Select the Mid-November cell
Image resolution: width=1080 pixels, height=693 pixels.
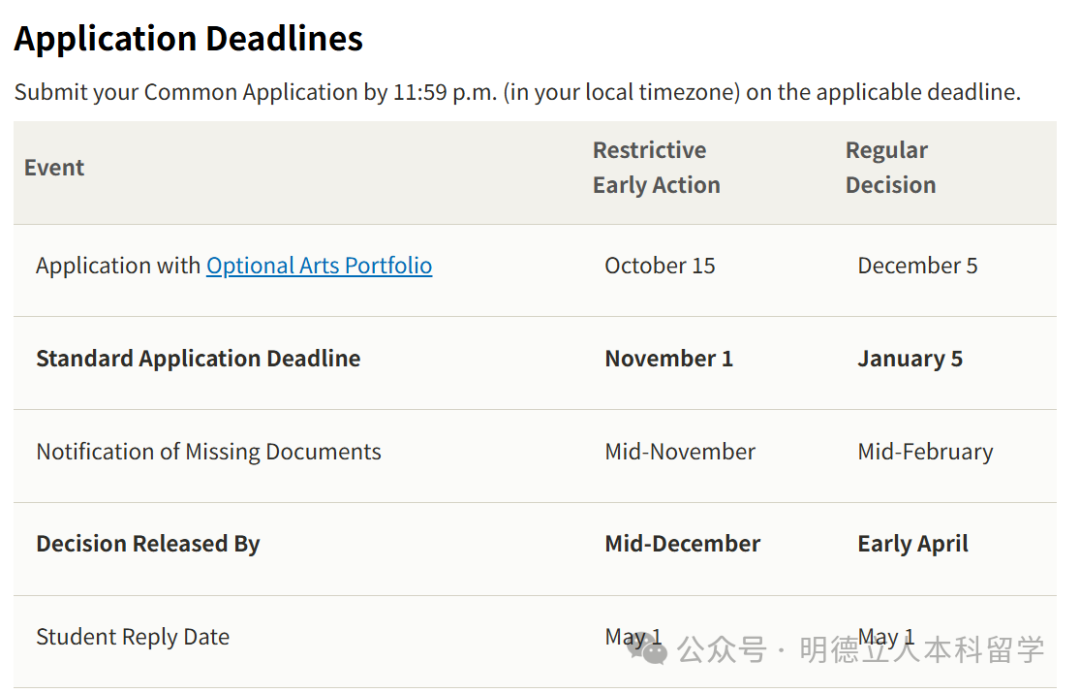coord(680,452)
